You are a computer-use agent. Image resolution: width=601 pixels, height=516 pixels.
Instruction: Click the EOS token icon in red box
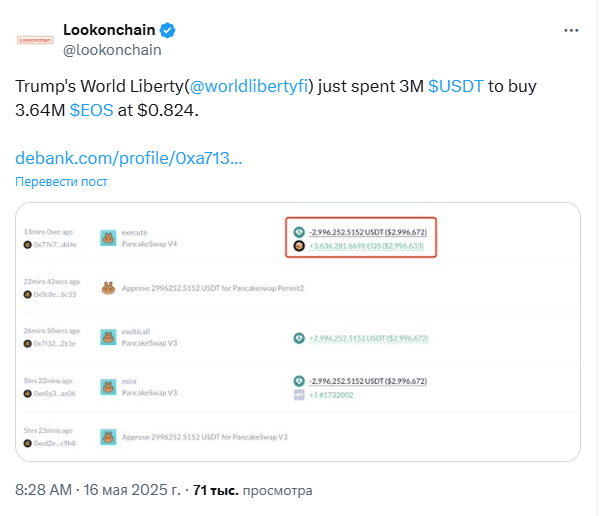click(299, 246)
